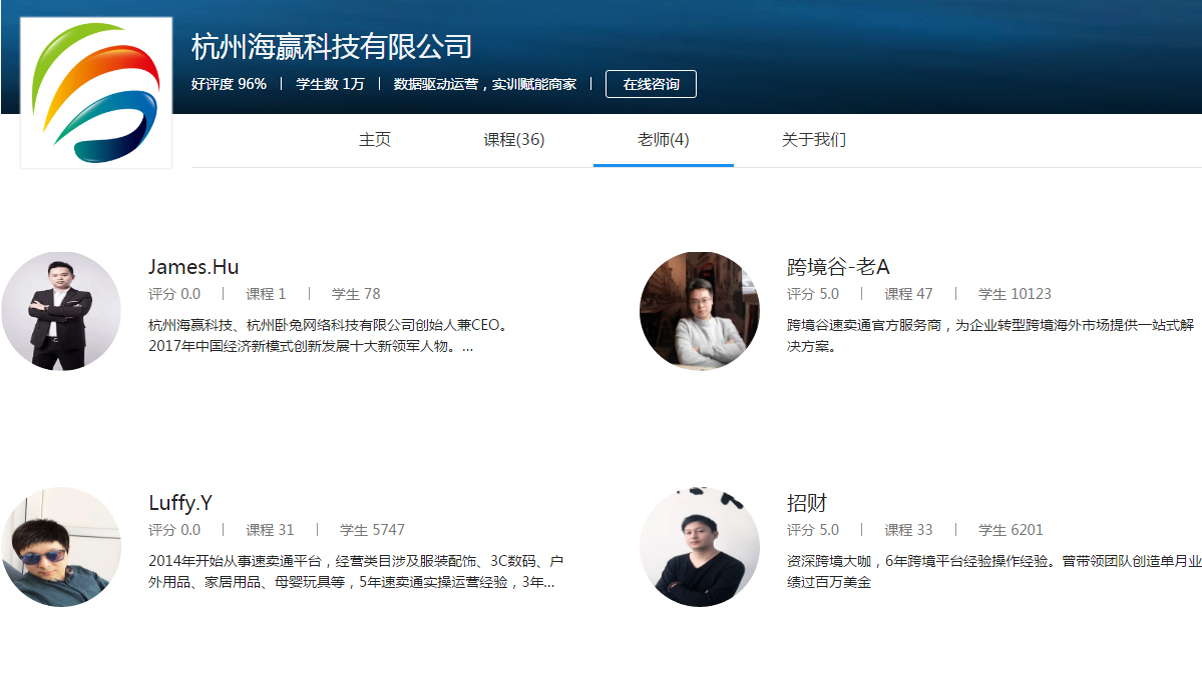1202x683 pixels.
Task: Open teacher name James.Hu
Action: click(194, 267)
